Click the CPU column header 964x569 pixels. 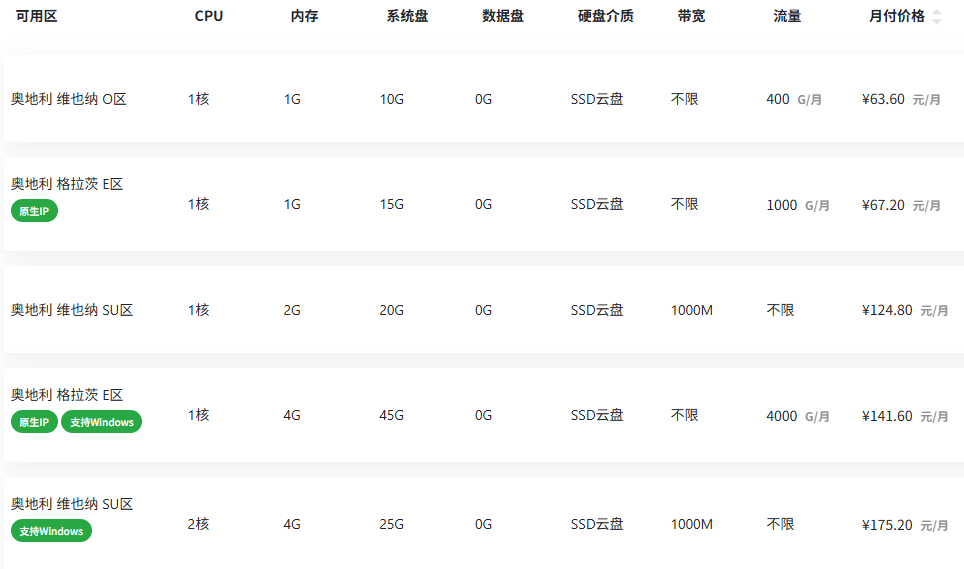click(x=208, y=16)
